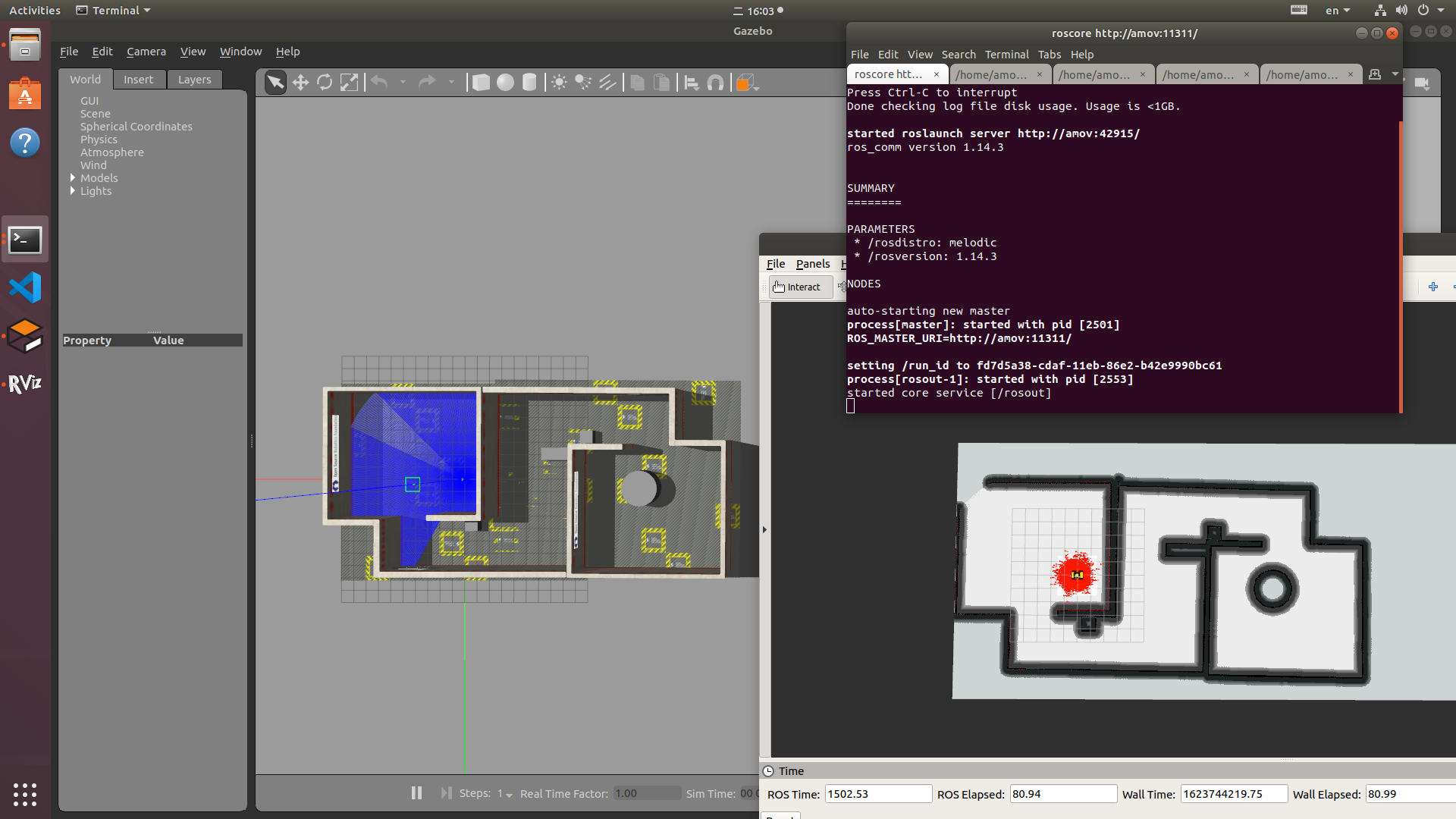Viewport: 1456px width, 819px height.
Task: Expand the Lights tree node
Action: [x=73, y=191]
